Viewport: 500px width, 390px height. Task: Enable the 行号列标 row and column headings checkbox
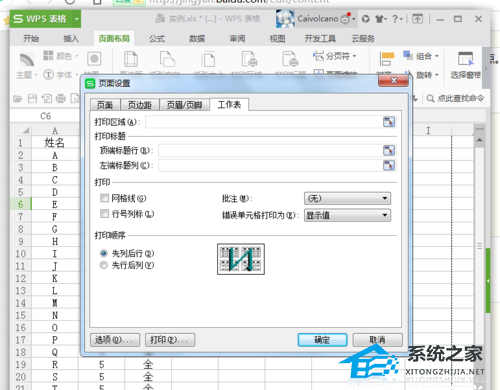tap(104, 214)
